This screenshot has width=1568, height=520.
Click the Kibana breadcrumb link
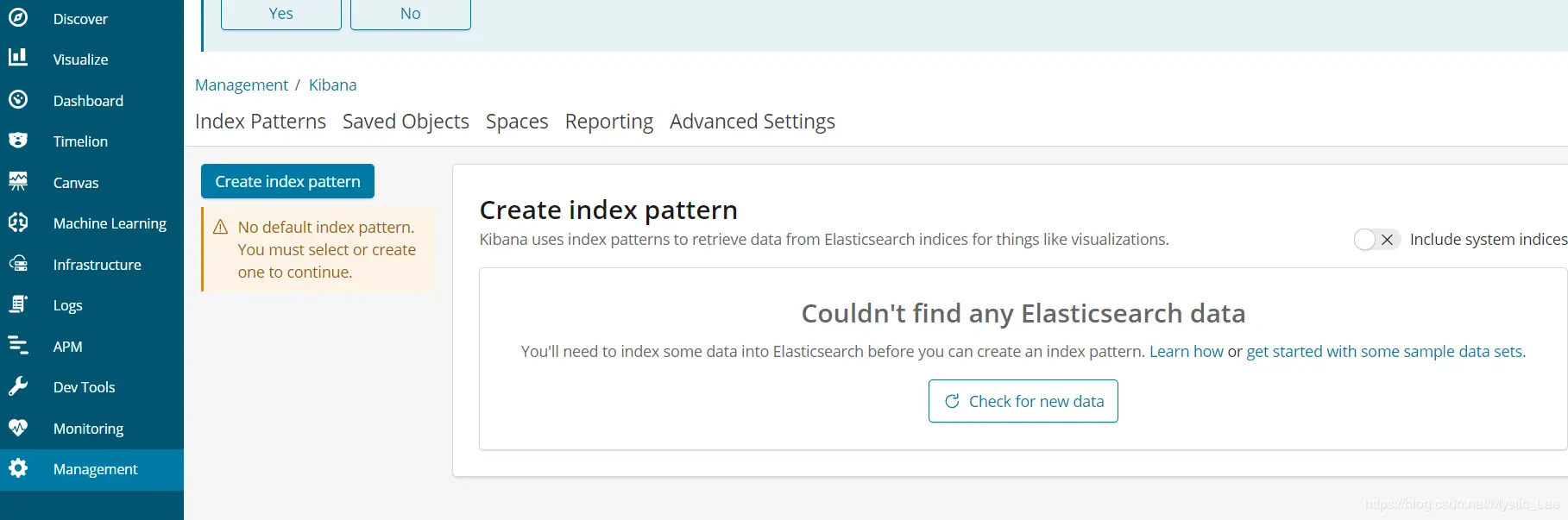332,85
